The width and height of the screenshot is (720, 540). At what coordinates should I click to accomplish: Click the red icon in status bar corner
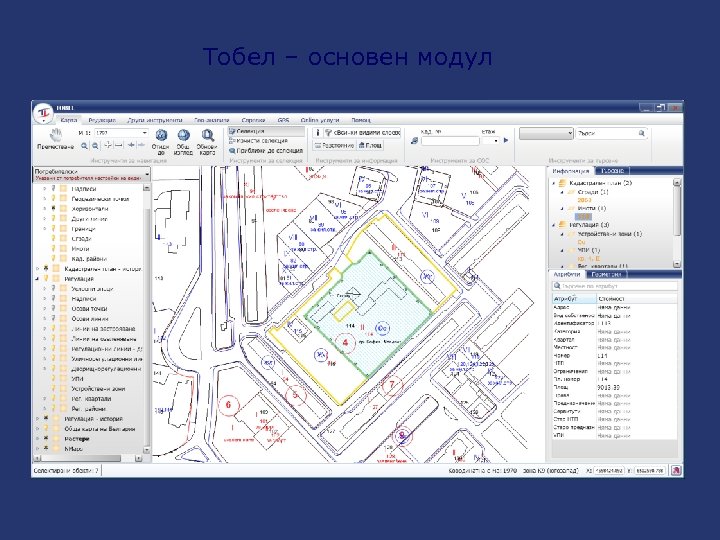tap(676, 470)
